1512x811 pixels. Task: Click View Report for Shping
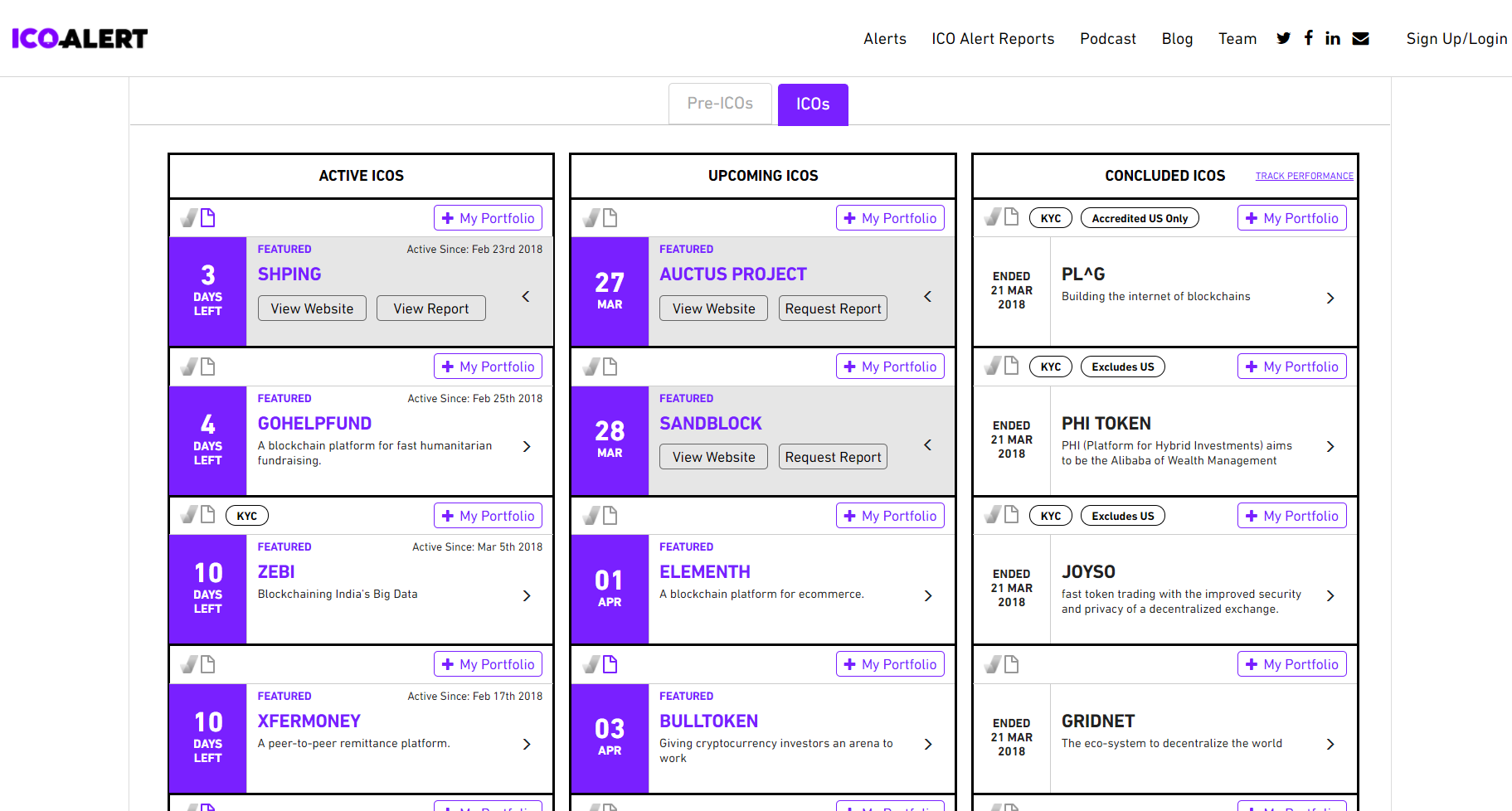pos(430,308)
